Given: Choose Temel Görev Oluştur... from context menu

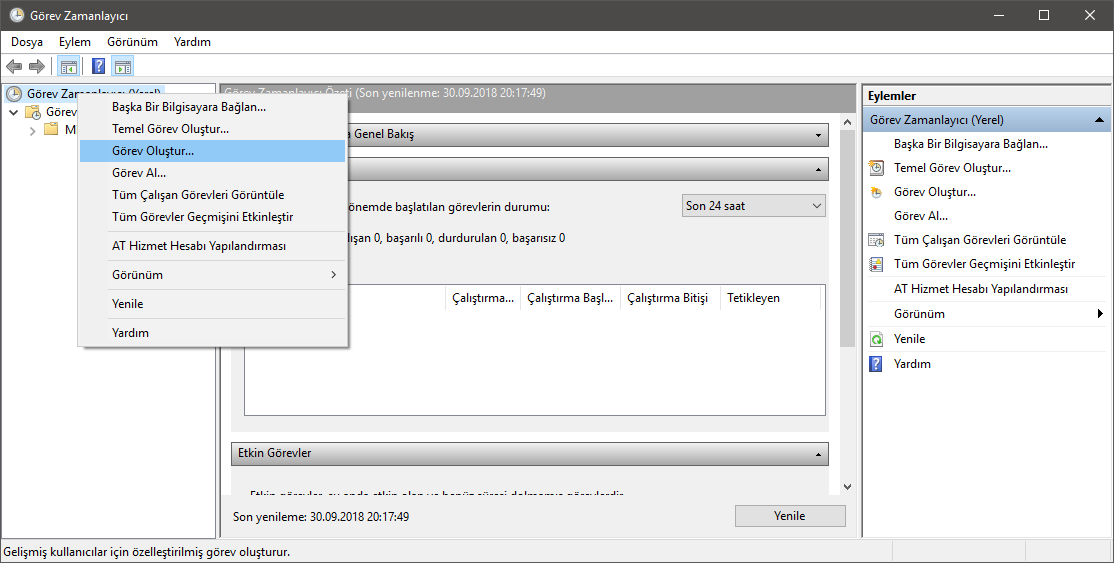Looking at the screenshot, I should (212, 129).
